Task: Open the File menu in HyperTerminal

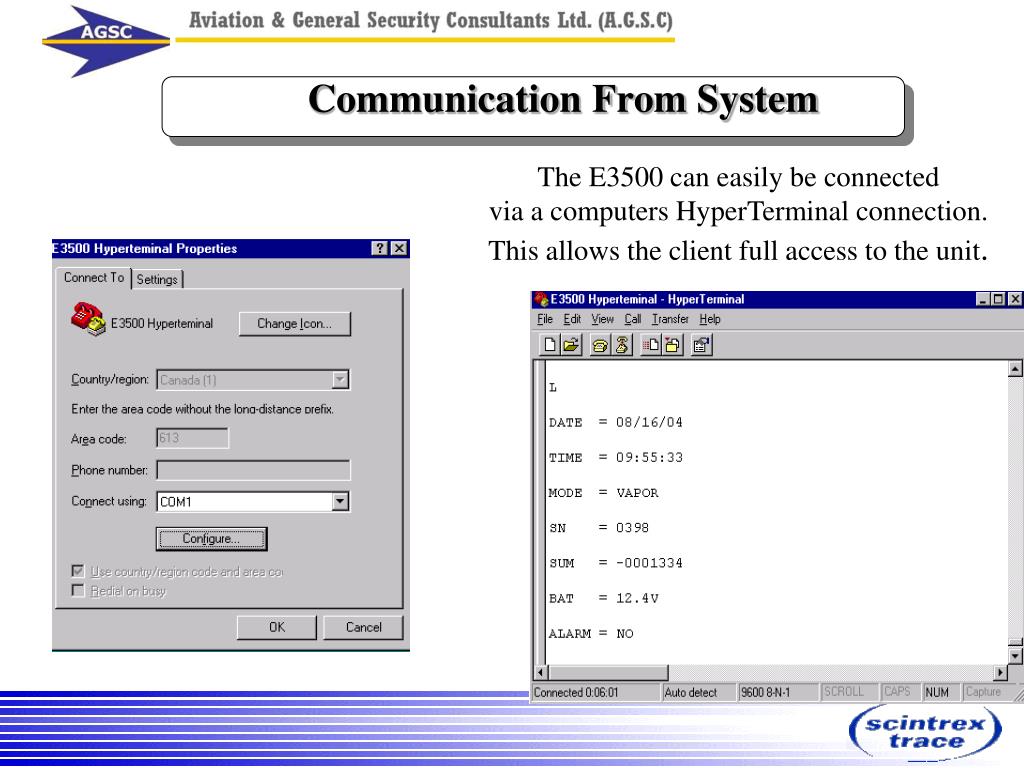Action: 545,319
